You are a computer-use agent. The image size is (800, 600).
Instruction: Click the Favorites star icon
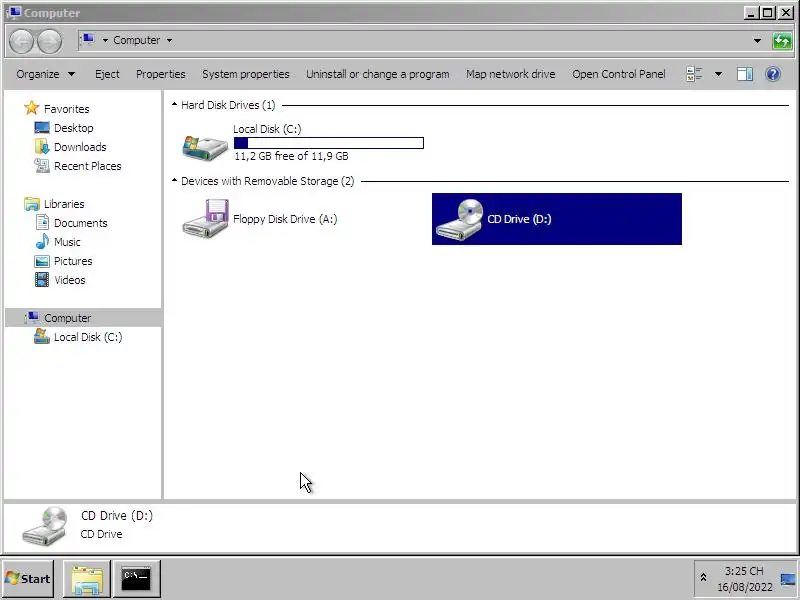click(x=32, y=108)
